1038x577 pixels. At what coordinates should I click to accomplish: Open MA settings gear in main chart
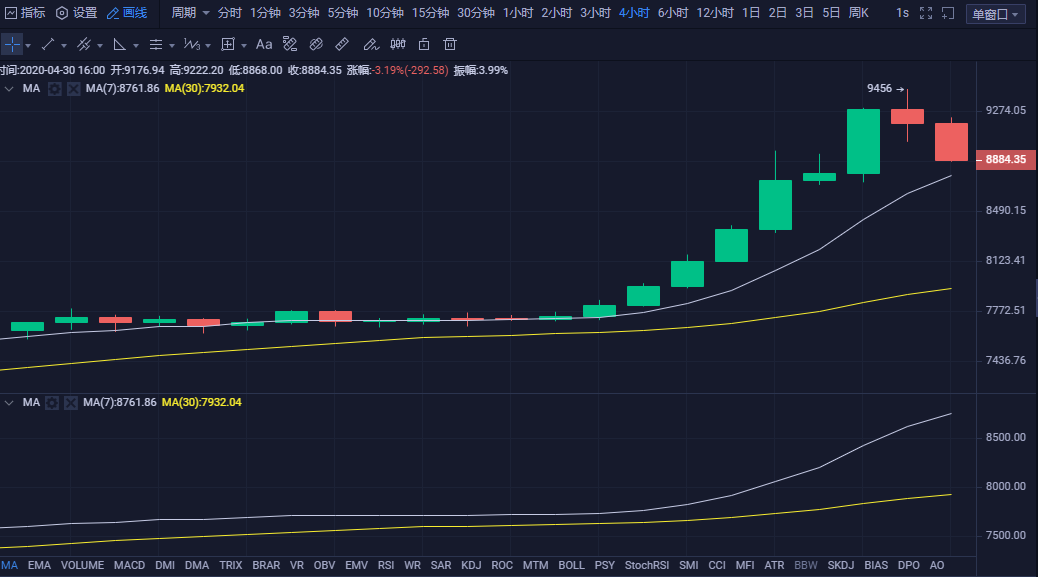click(x=55, y=89)
